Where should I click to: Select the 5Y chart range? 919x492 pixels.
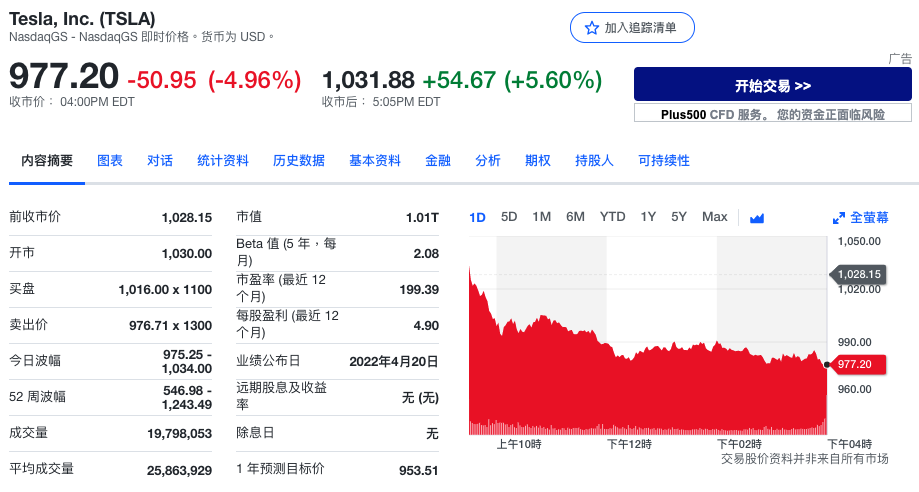tap(679, 217)
